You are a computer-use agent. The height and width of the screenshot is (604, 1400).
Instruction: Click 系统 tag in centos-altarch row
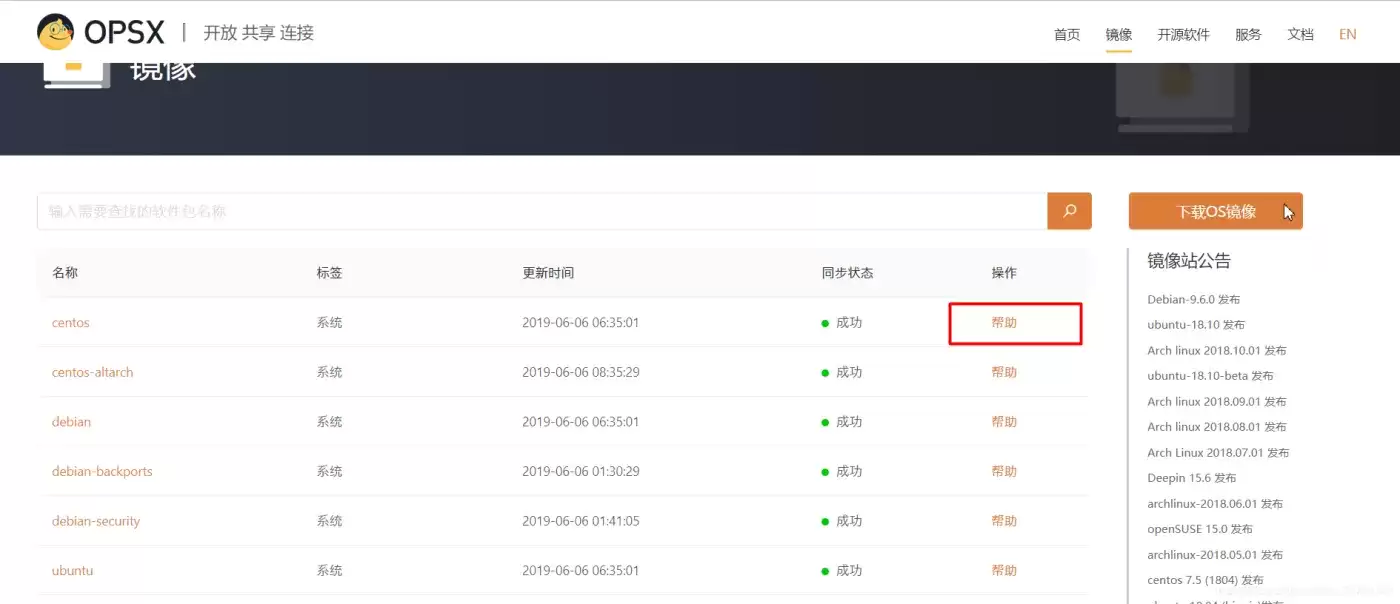(x=329, y=372)
